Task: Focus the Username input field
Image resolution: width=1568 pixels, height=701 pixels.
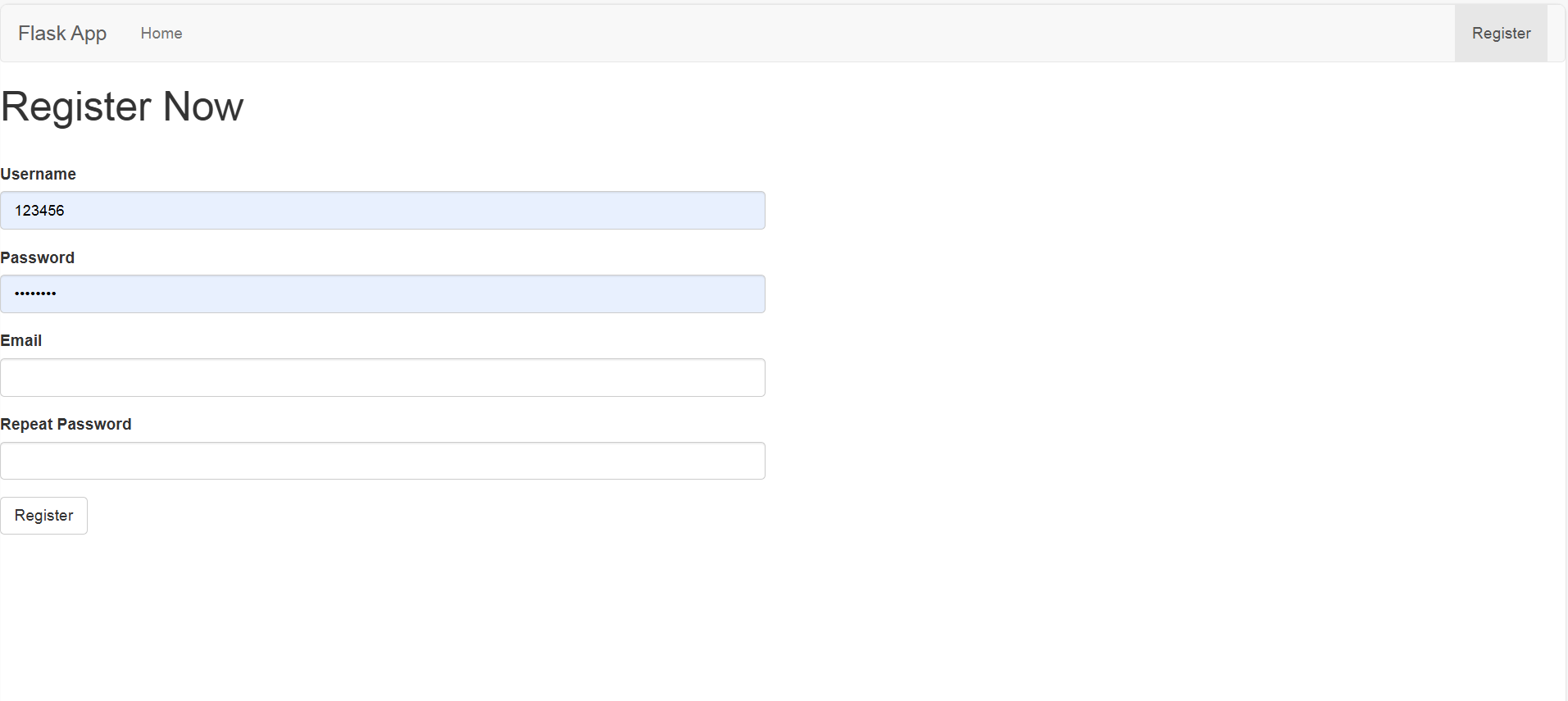Action: (382, 211)
